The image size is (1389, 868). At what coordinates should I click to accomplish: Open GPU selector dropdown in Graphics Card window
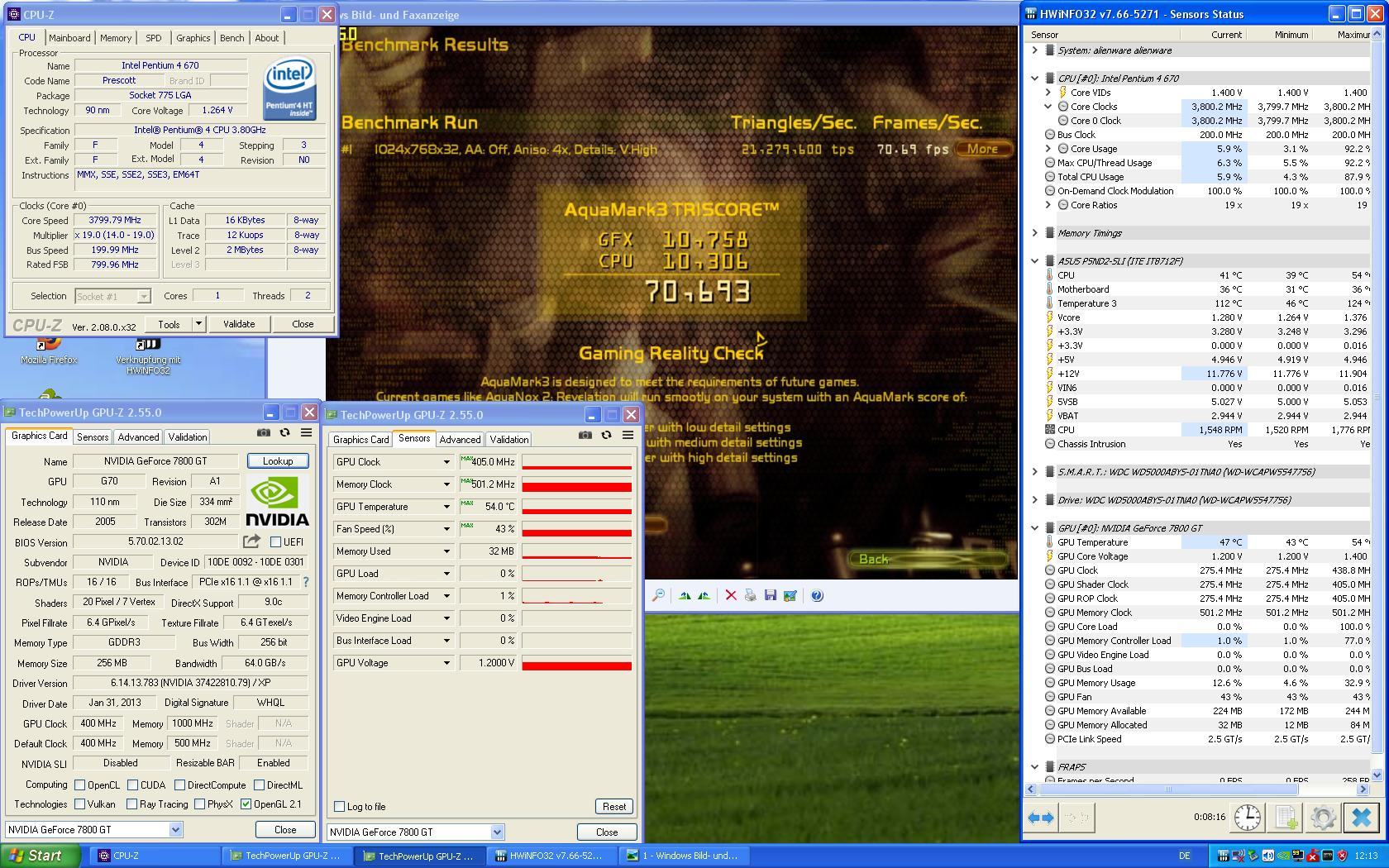[x=175, y=829]
